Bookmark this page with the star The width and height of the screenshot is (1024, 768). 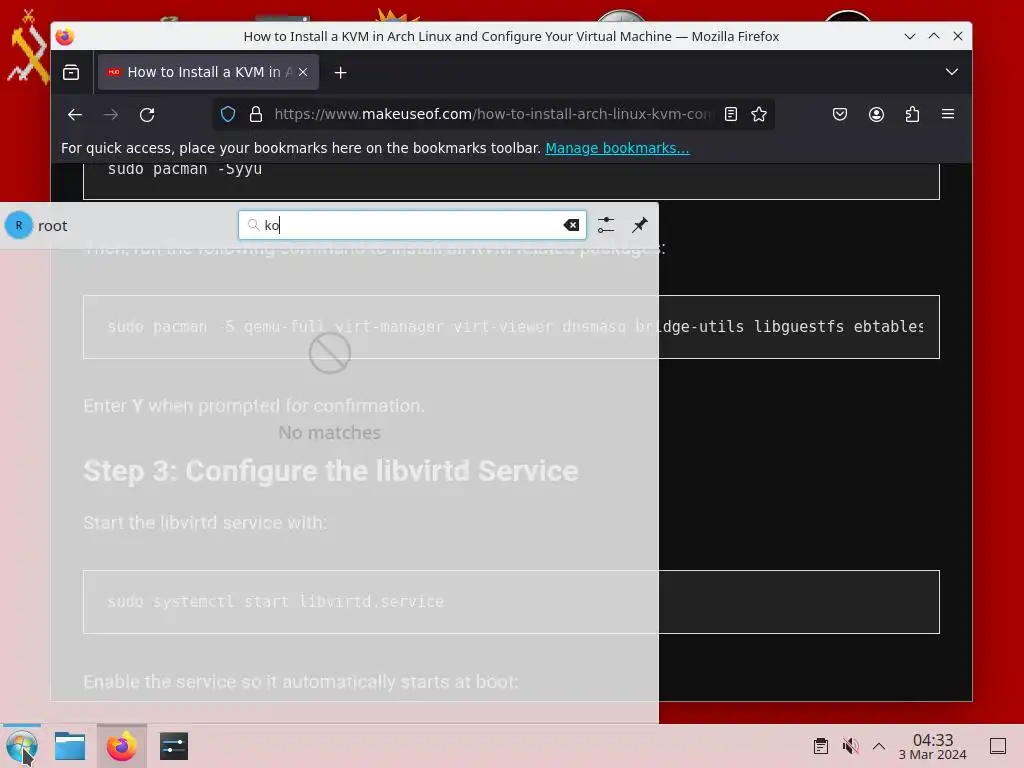pyautogui.click(x=759, y=114)
